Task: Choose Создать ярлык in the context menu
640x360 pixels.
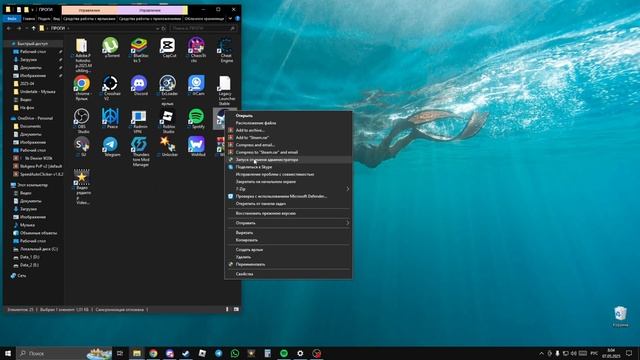Action: pos(288,250)
